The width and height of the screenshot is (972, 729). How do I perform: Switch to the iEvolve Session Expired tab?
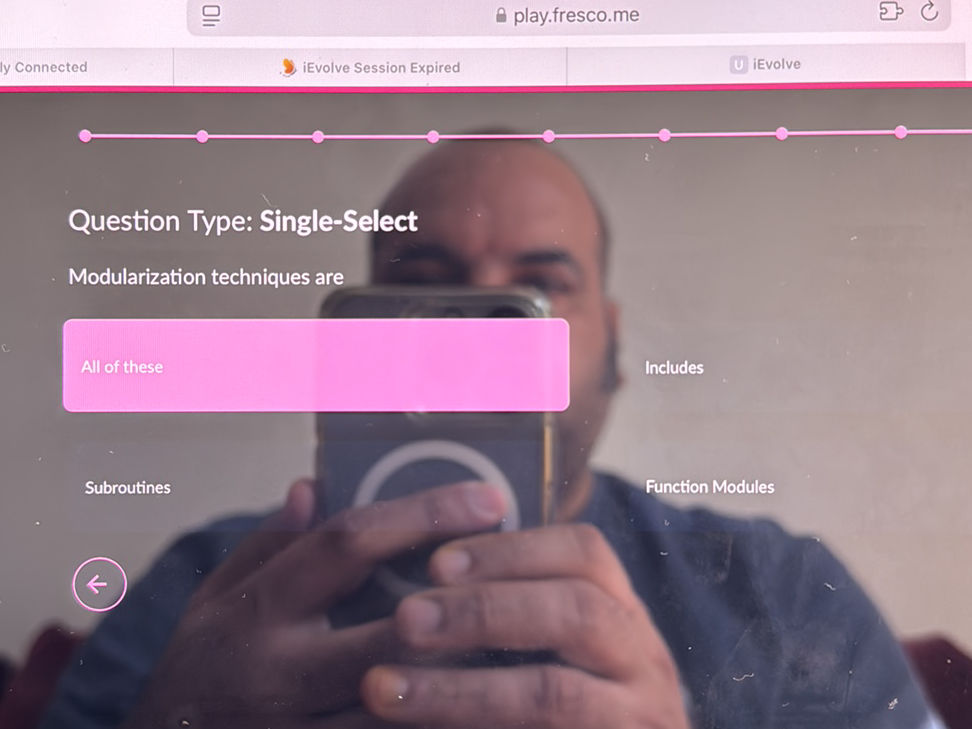pos(370,67)
